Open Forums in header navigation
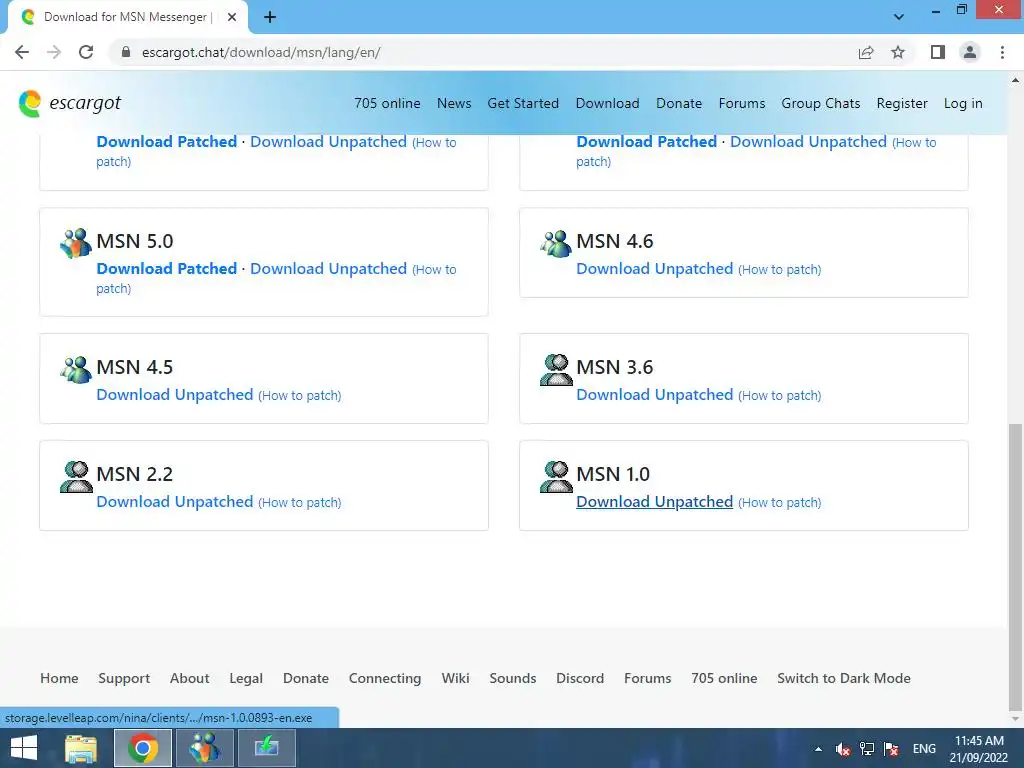Screen dimensions: 1024x768 [742, 103]
